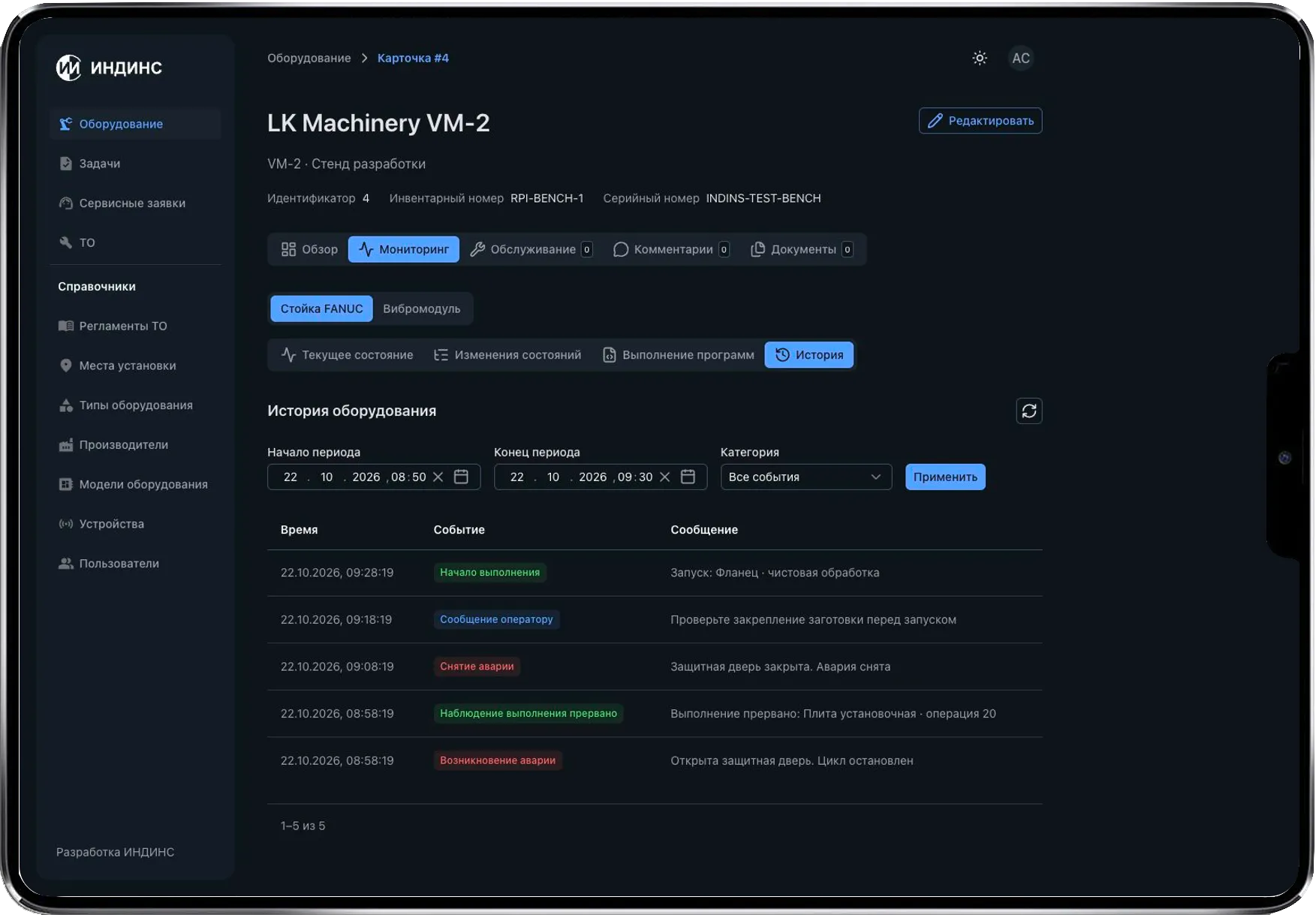1316x915 pixels.
Task: Click the Применить button
Action: (944, 477)
